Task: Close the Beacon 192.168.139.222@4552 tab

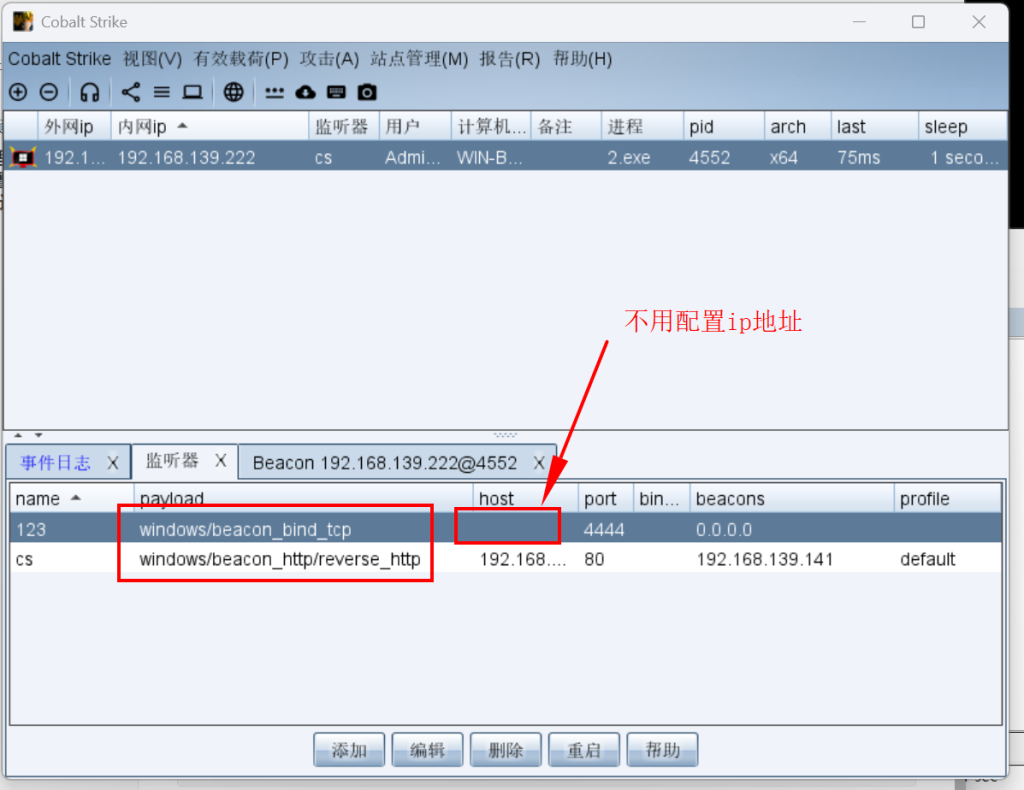Action: tap(539, 463)
